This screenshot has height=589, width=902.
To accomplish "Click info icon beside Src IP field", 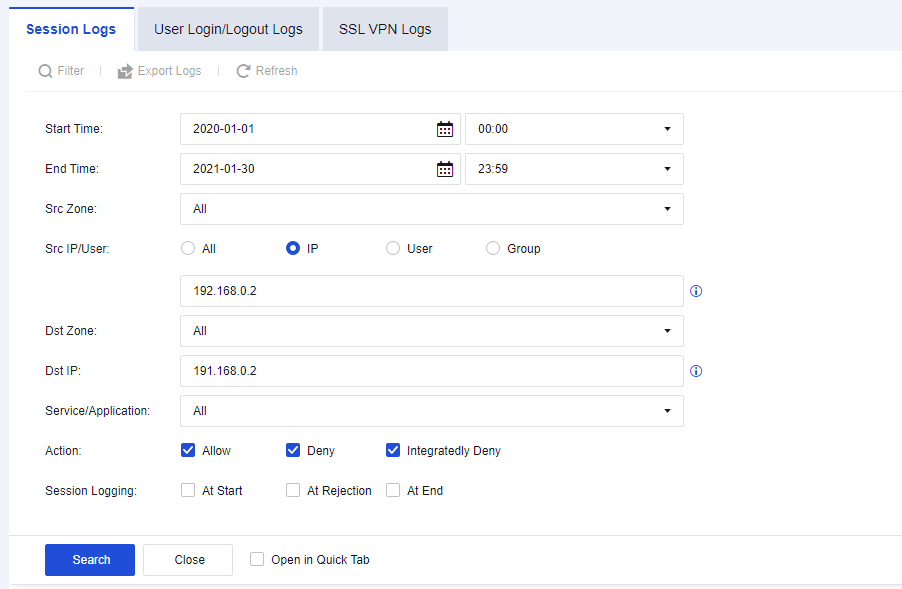I will click(x=697, y=291).
